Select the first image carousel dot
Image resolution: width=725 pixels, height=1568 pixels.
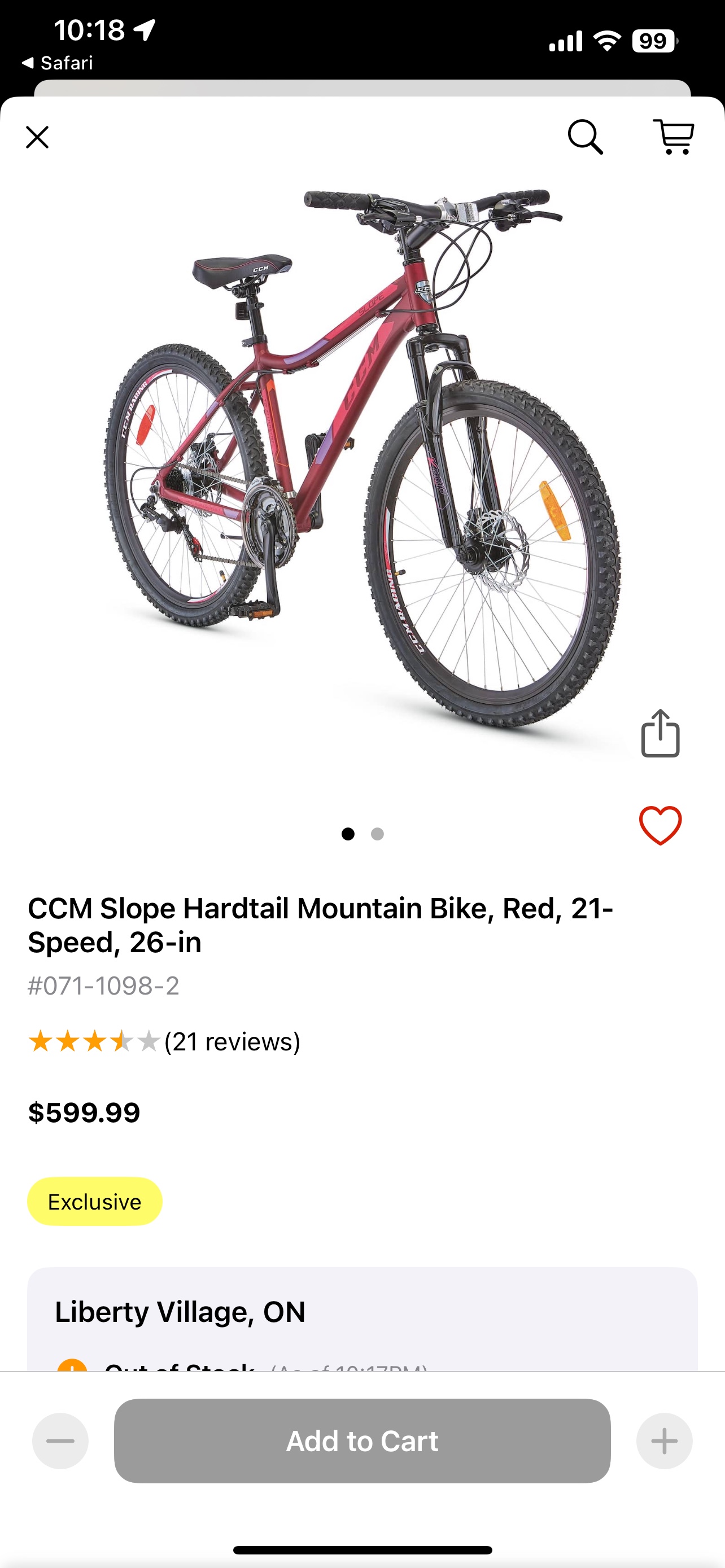[x=348, y=834]
